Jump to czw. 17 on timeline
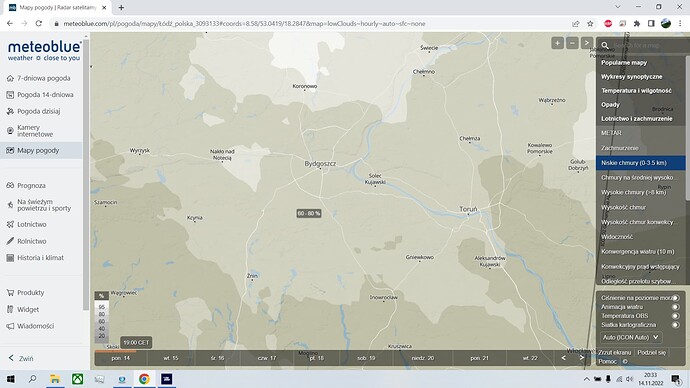The width and height of the screenshot is (690, 388). (266, 358)
